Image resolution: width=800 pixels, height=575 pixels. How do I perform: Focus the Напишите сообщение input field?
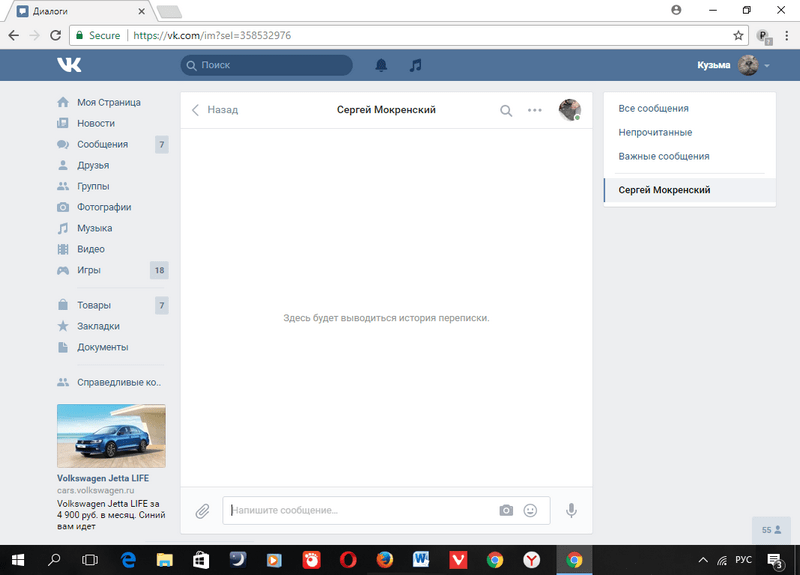point(386,510)
